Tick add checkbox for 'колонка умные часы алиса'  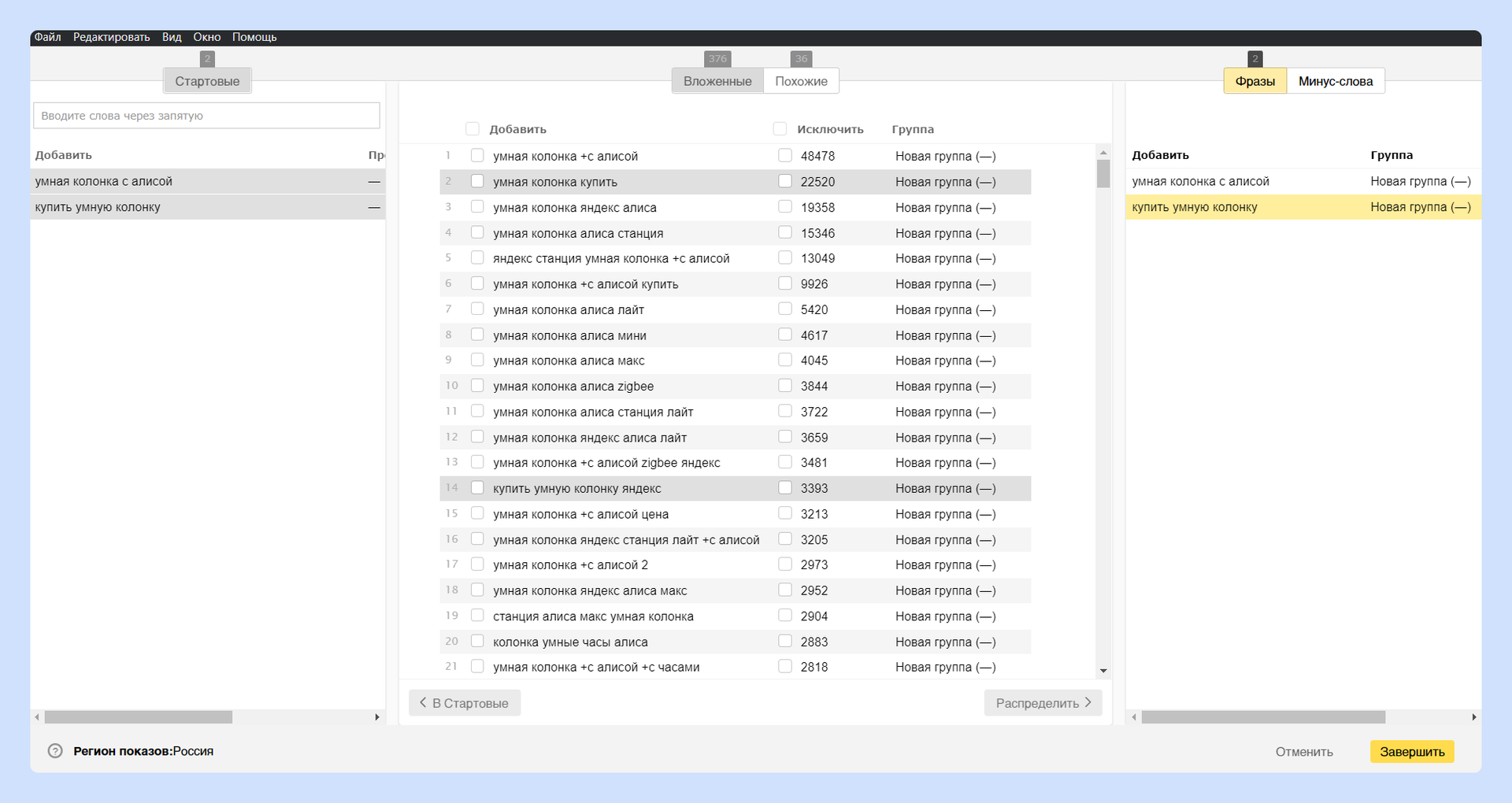pos(477,641)
